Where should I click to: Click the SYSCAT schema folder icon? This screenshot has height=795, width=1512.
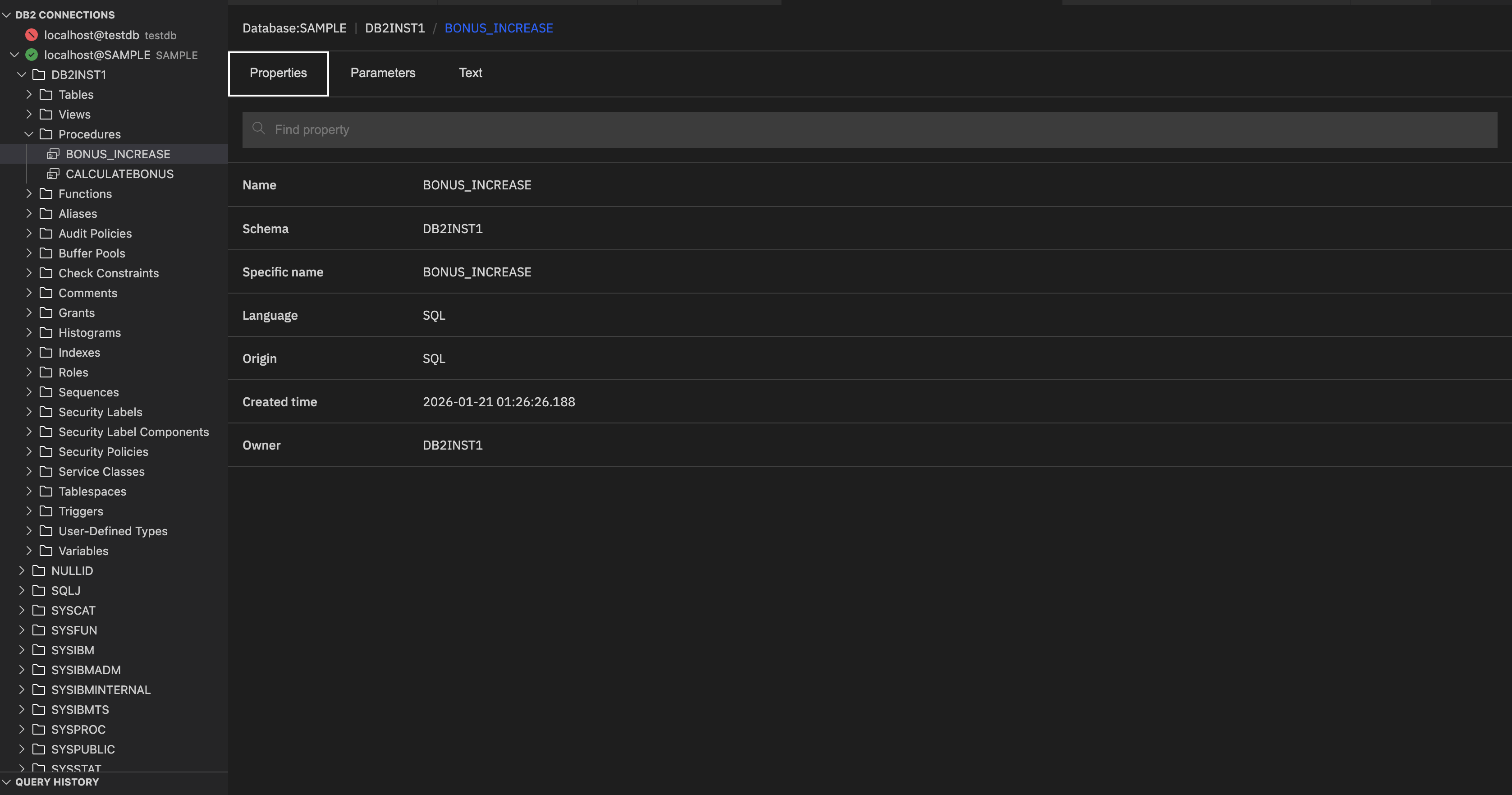(x=39, y=610)
